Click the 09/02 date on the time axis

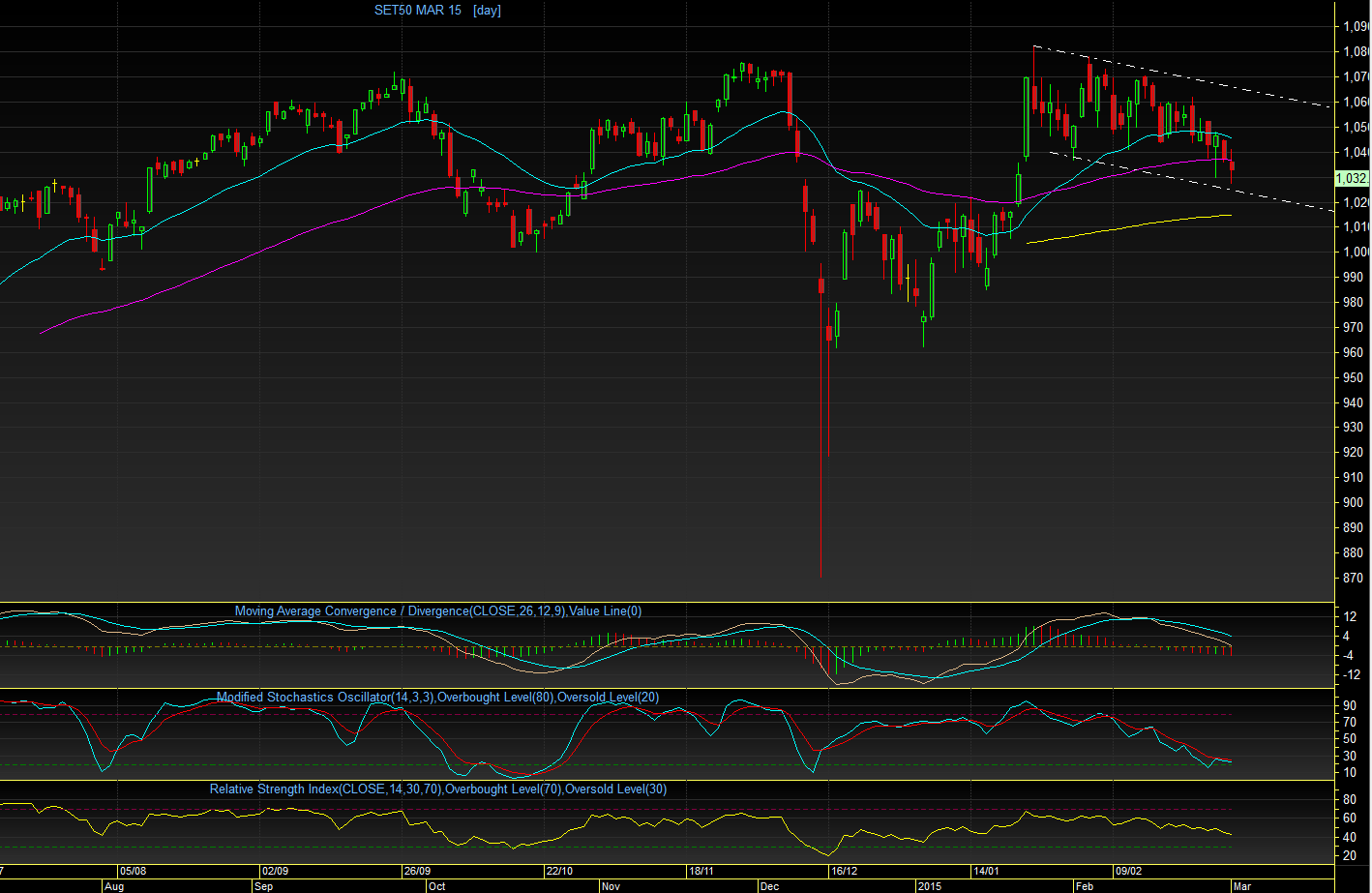click(x=1129, y=871)
